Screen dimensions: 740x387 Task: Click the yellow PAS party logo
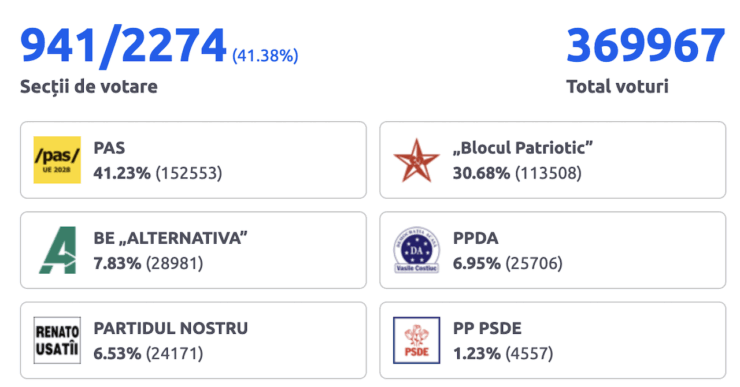coord(57,160)
